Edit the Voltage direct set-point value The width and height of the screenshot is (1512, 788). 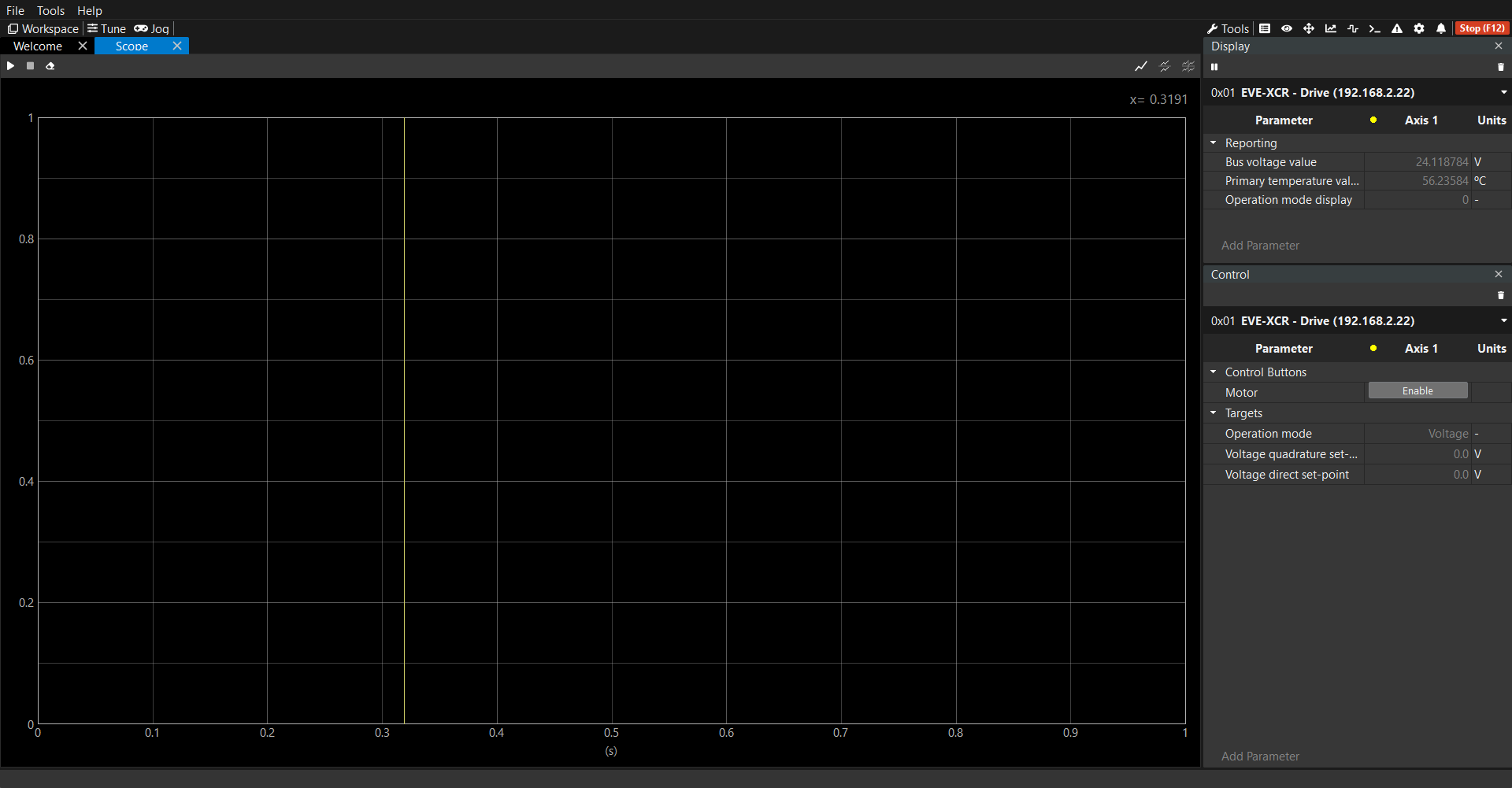point(1417,475)
